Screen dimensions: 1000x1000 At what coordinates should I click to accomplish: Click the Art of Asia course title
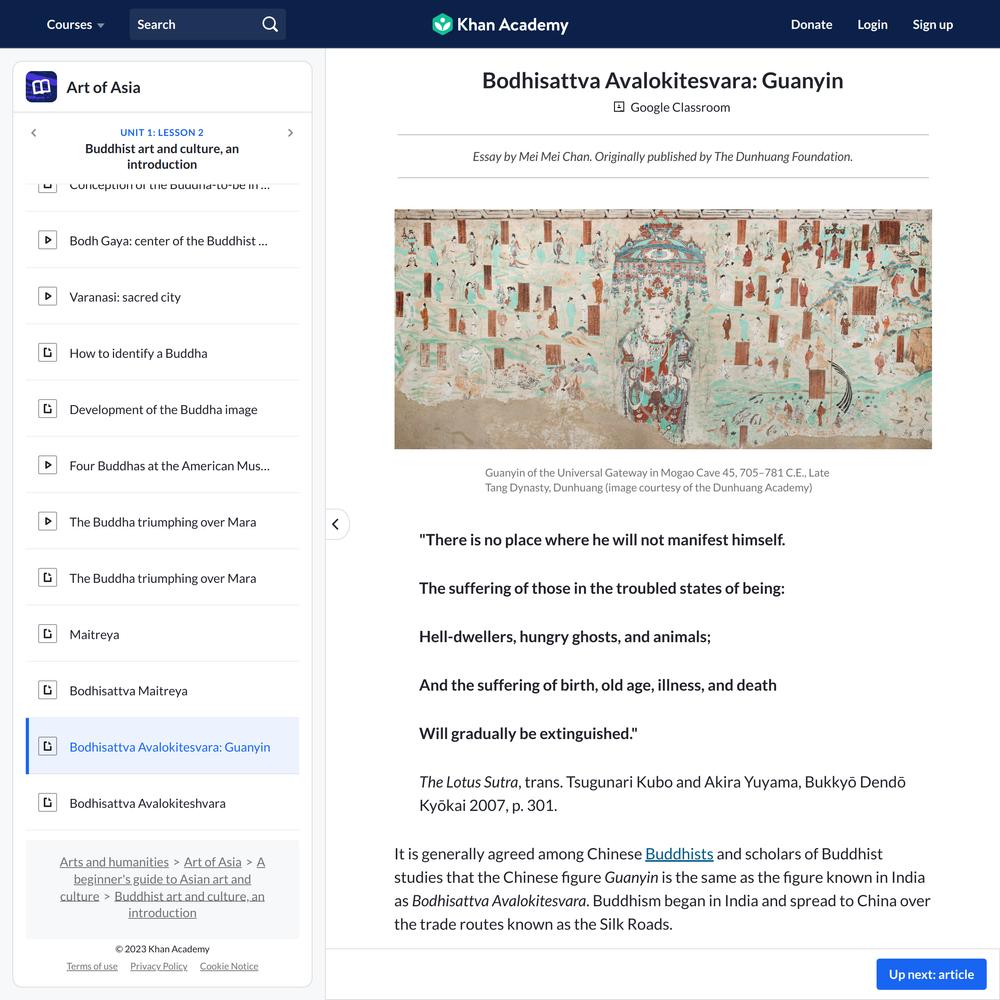103,87
